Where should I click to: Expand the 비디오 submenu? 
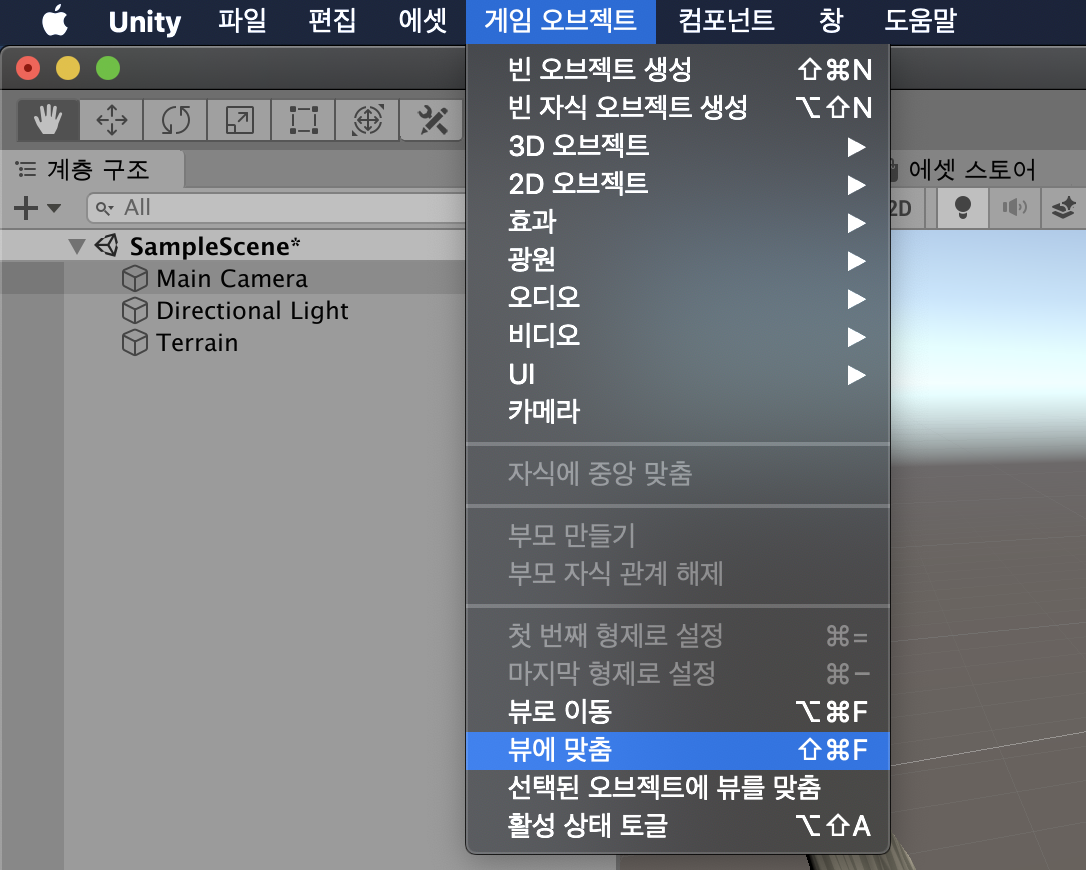click(677, 337)
